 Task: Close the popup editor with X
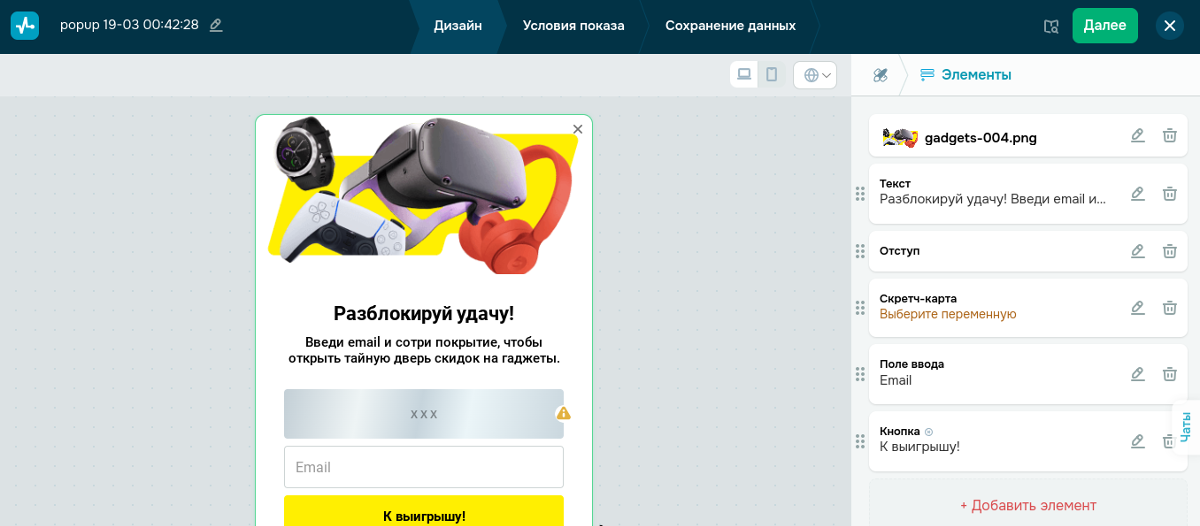pyautogui.click(x=1169, y=26)
